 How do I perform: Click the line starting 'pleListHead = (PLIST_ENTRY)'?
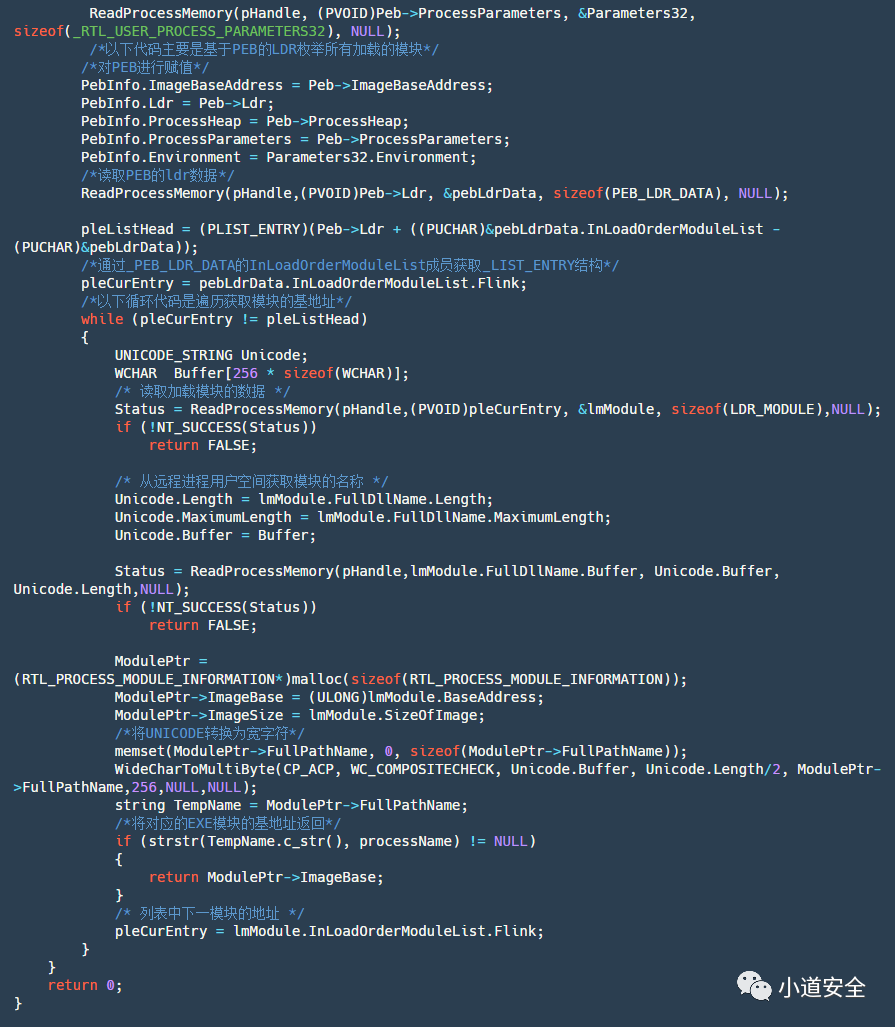click(x=430, y=229)
